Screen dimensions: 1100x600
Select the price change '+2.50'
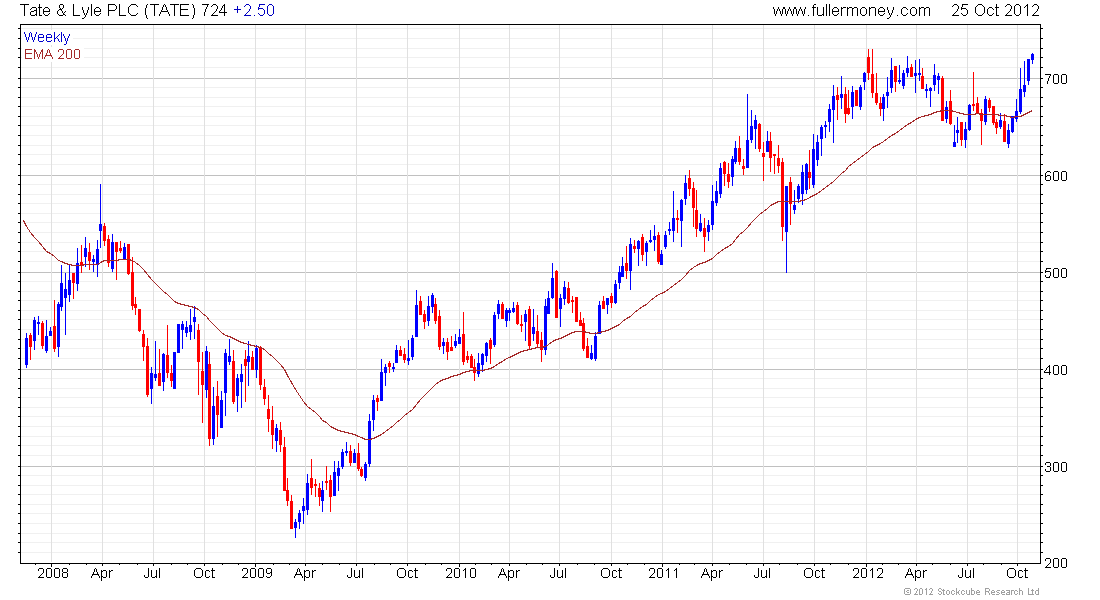[254, 11]
